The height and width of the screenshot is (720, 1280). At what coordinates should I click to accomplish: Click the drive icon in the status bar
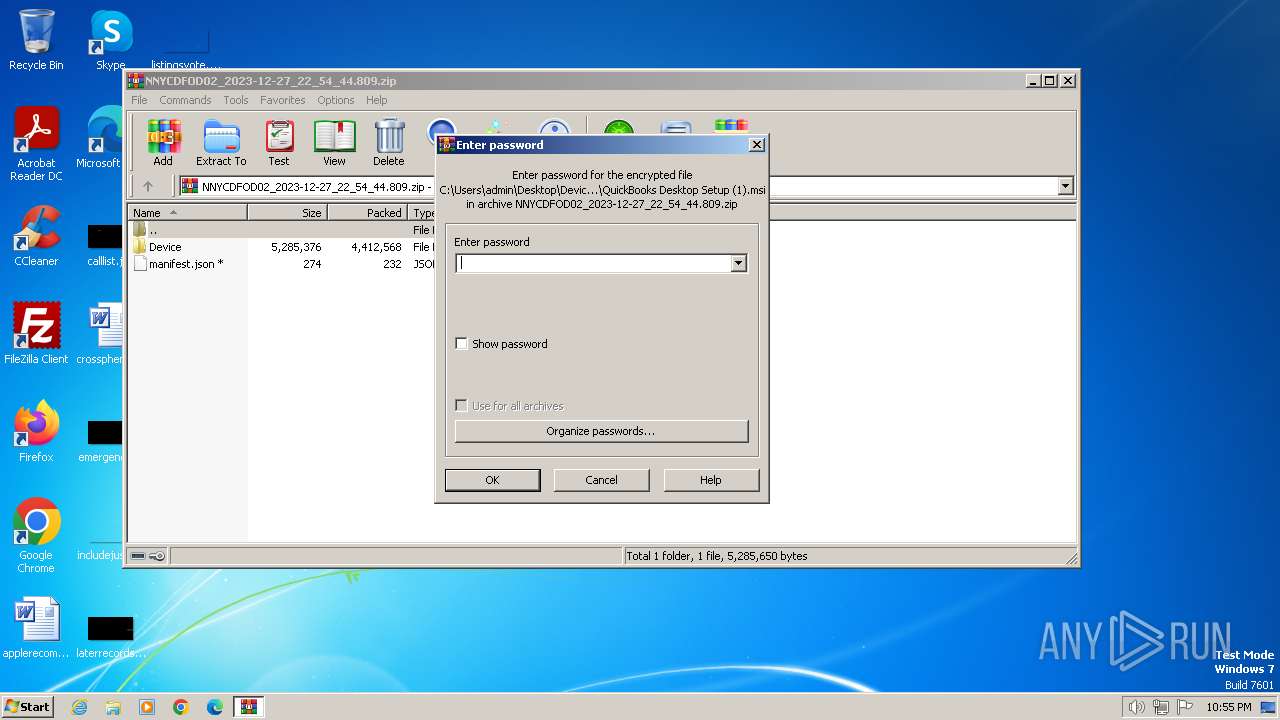pos(138,556)
